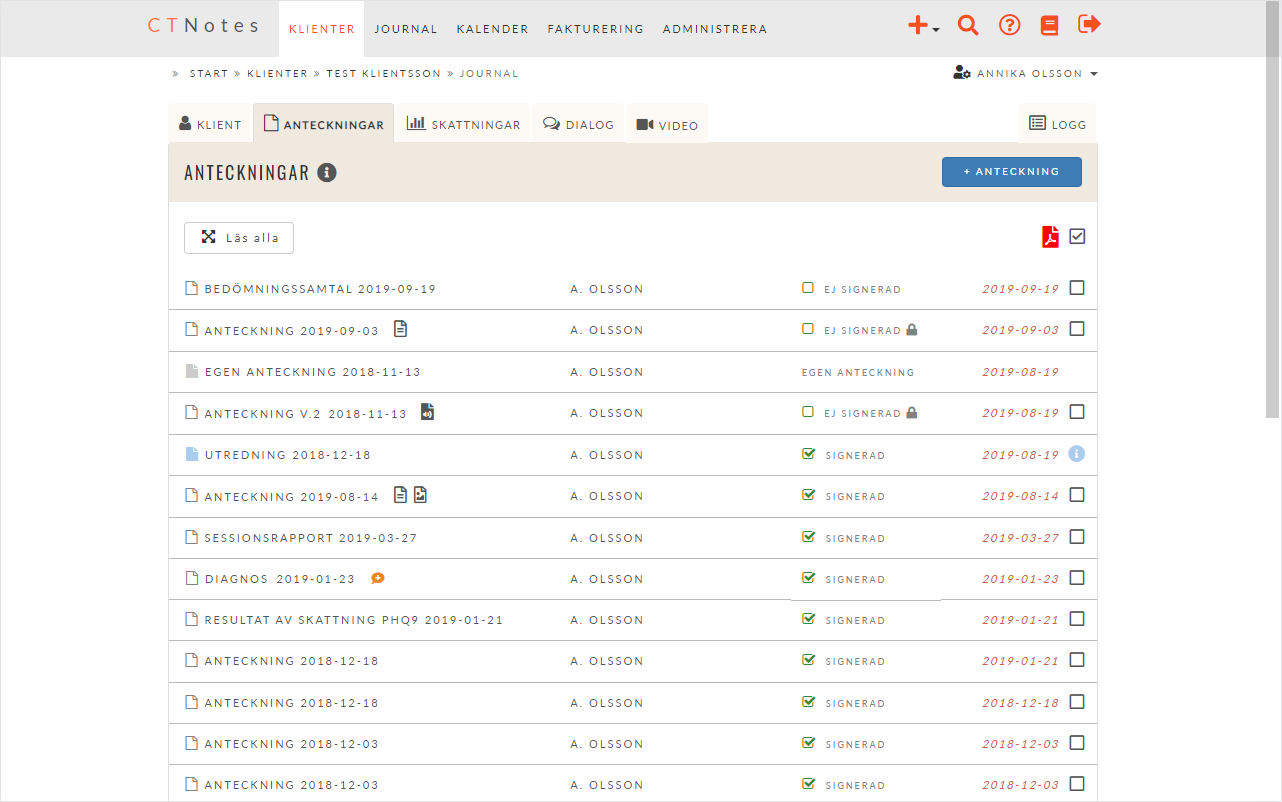Click lock icon on Anteckning V.2 row
This screenshot has width=1282, height=802.
(x=912, y=412)
